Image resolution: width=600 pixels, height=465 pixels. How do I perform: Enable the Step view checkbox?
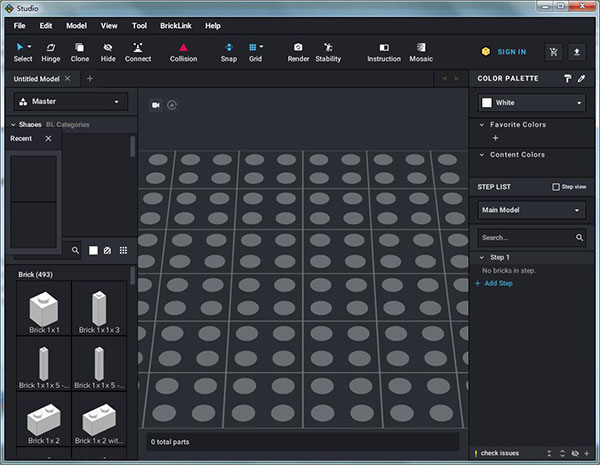tap(556, 187)
